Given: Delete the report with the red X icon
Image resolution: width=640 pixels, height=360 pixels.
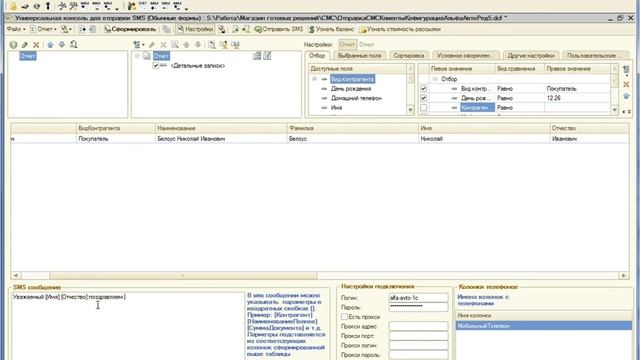Looking at the screenshot, I should pos(36,45).
